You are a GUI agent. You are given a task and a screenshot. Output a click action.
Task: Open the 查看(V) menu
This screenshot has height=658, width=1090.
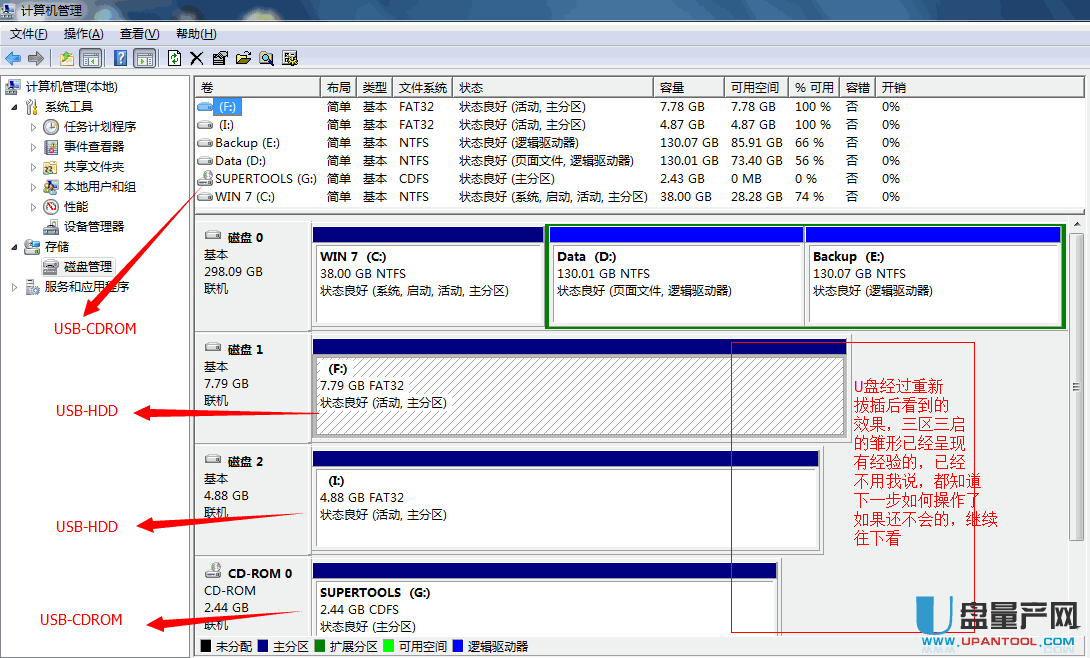(x=139, y=34)
